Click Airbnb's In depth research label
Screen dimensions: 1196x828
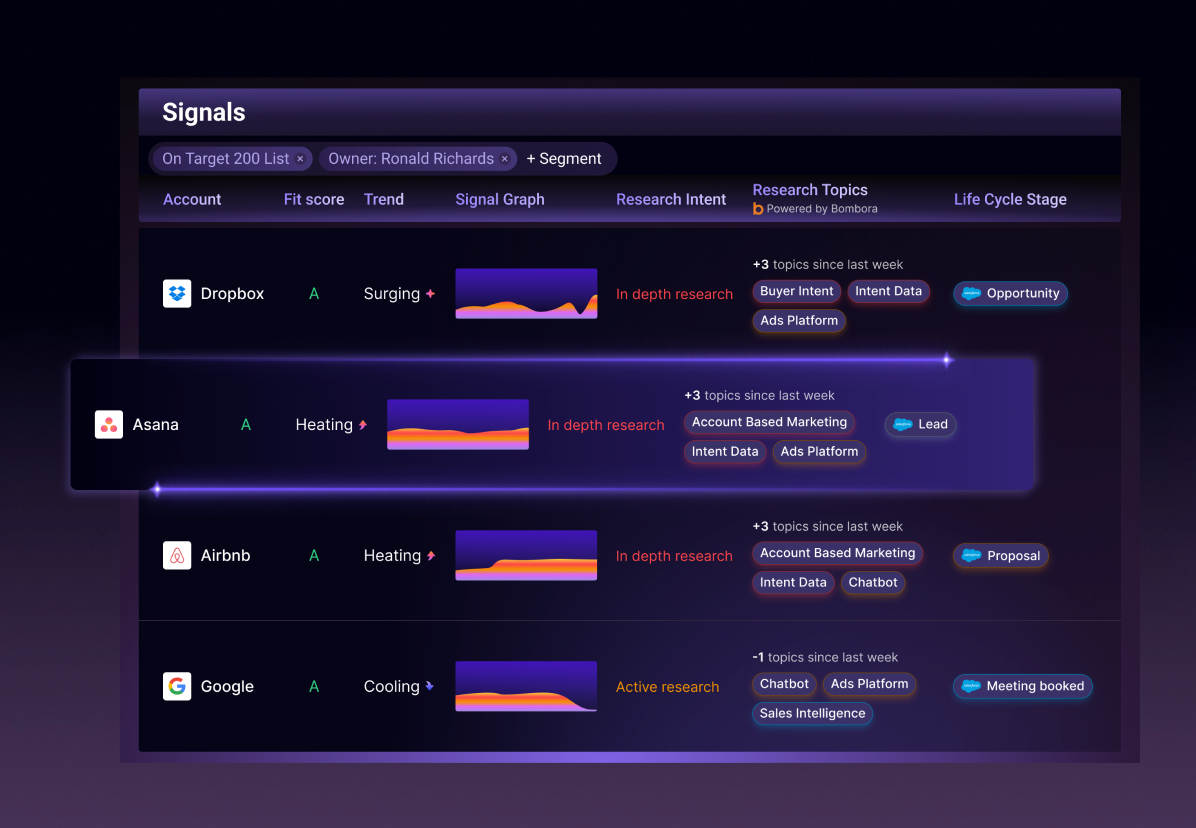674,557
